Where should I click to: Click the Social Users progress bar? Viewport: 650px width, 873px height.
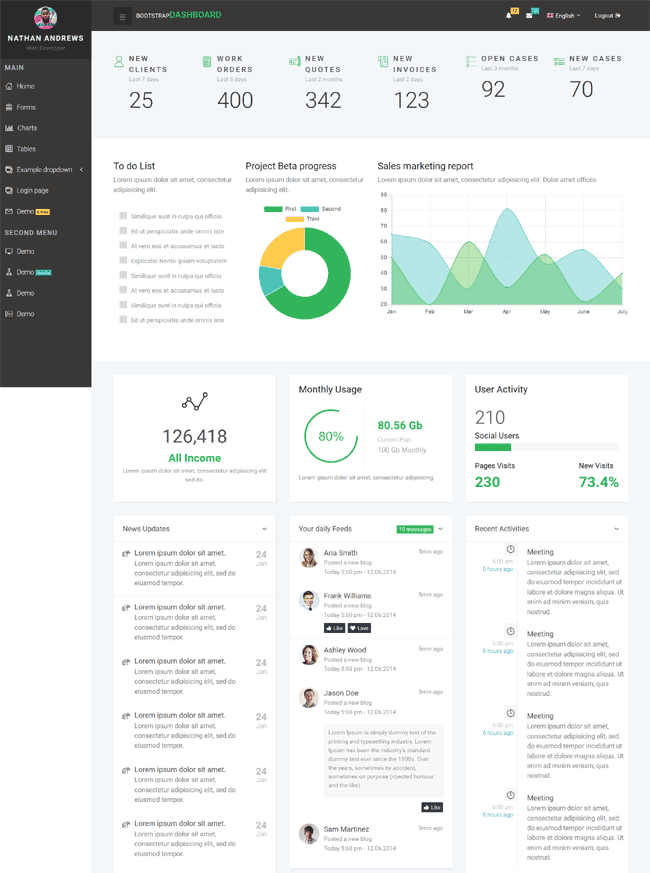[546, 447]
